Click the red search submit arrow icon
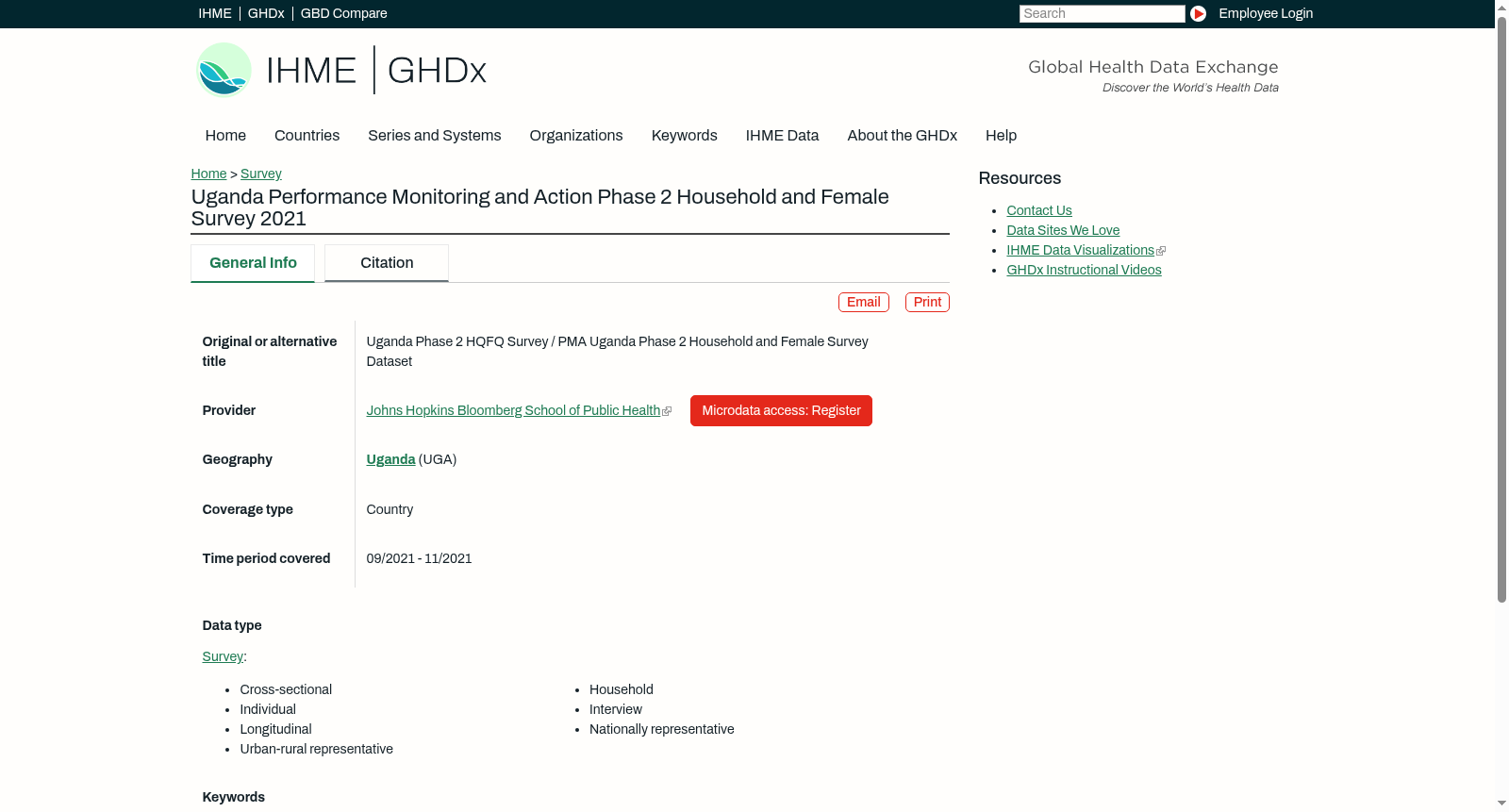The image size is (1509, 812). [1198, 13]
